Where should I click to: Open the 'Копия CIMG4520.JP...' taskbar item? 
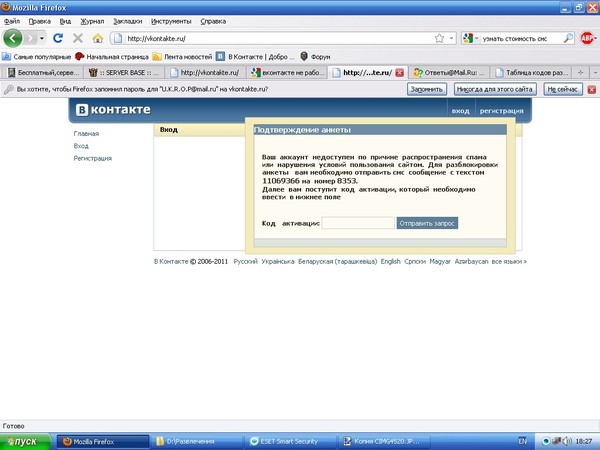[x=384, y=442]
